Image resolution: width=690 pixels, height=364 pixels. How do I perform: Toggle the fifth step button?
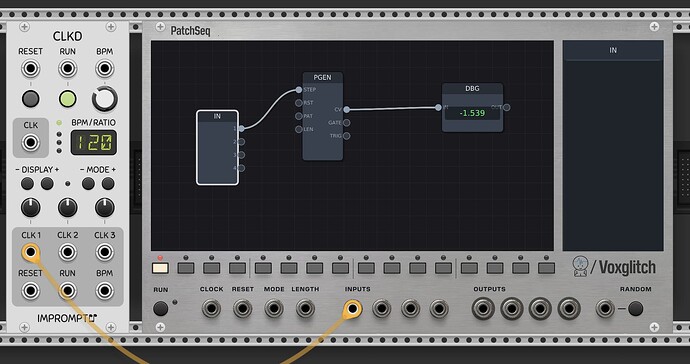click(x=263, y=268)
